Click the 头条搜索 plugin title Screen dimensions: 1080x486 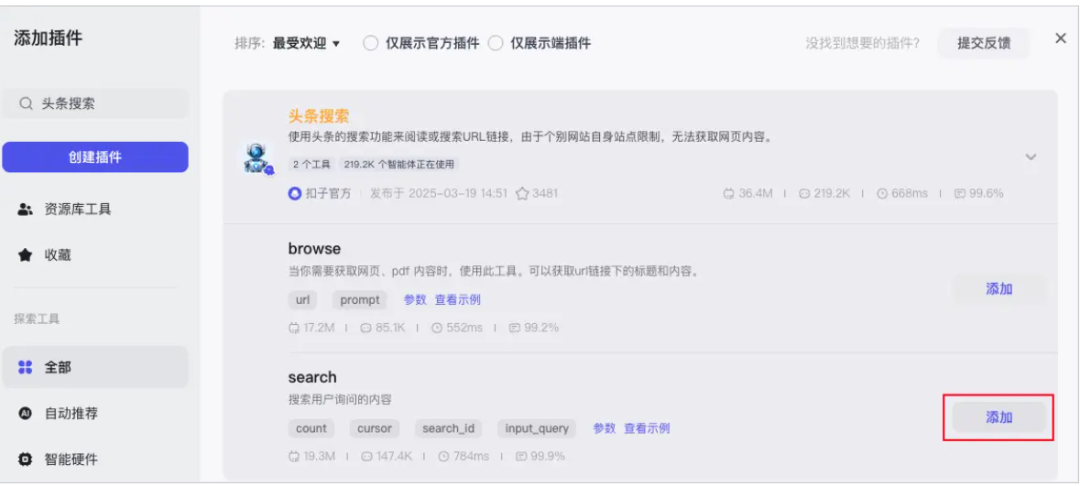click(318, 116)
